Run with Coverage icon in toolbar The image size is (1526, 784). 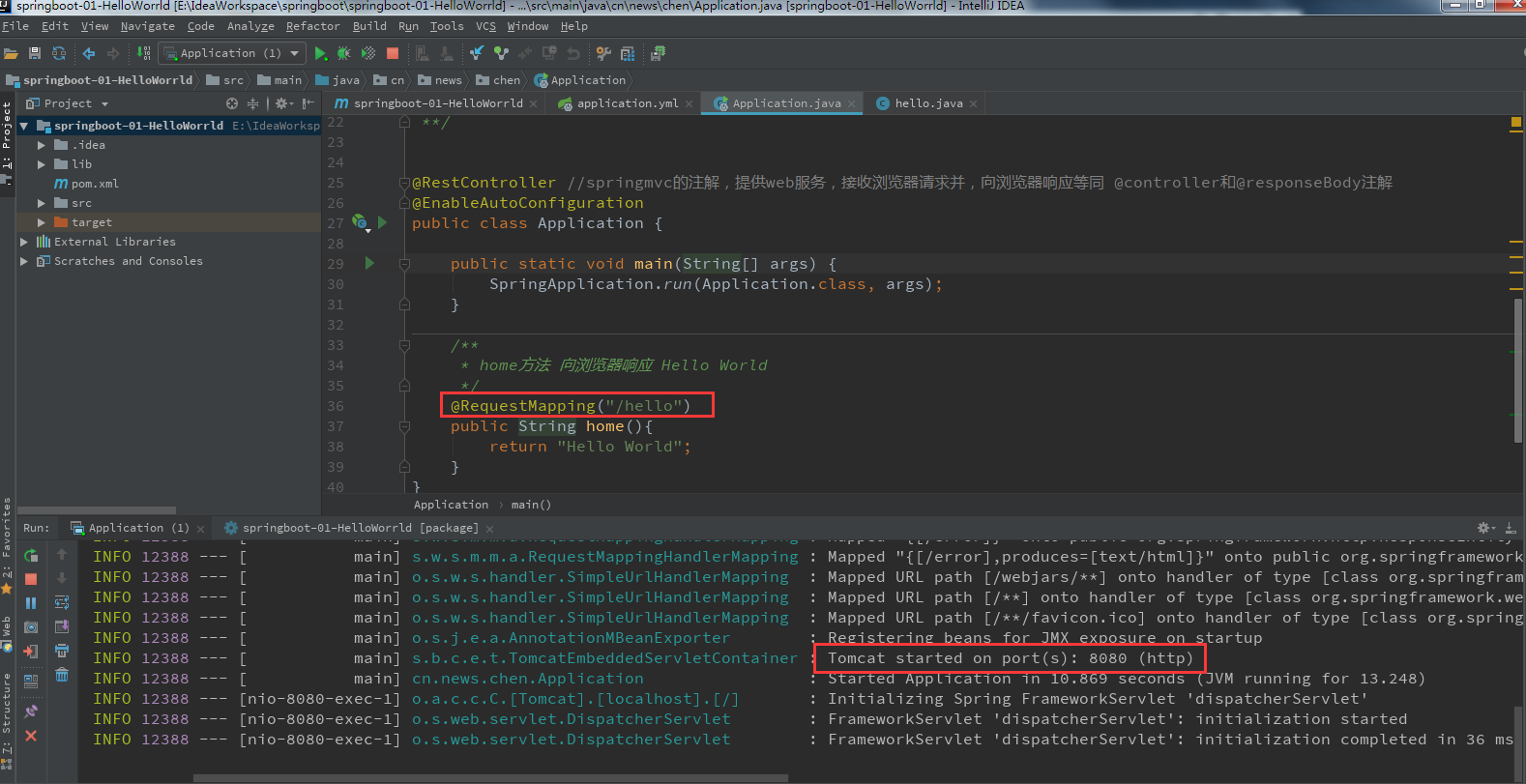pyautogui.click(x=367, y=53)
